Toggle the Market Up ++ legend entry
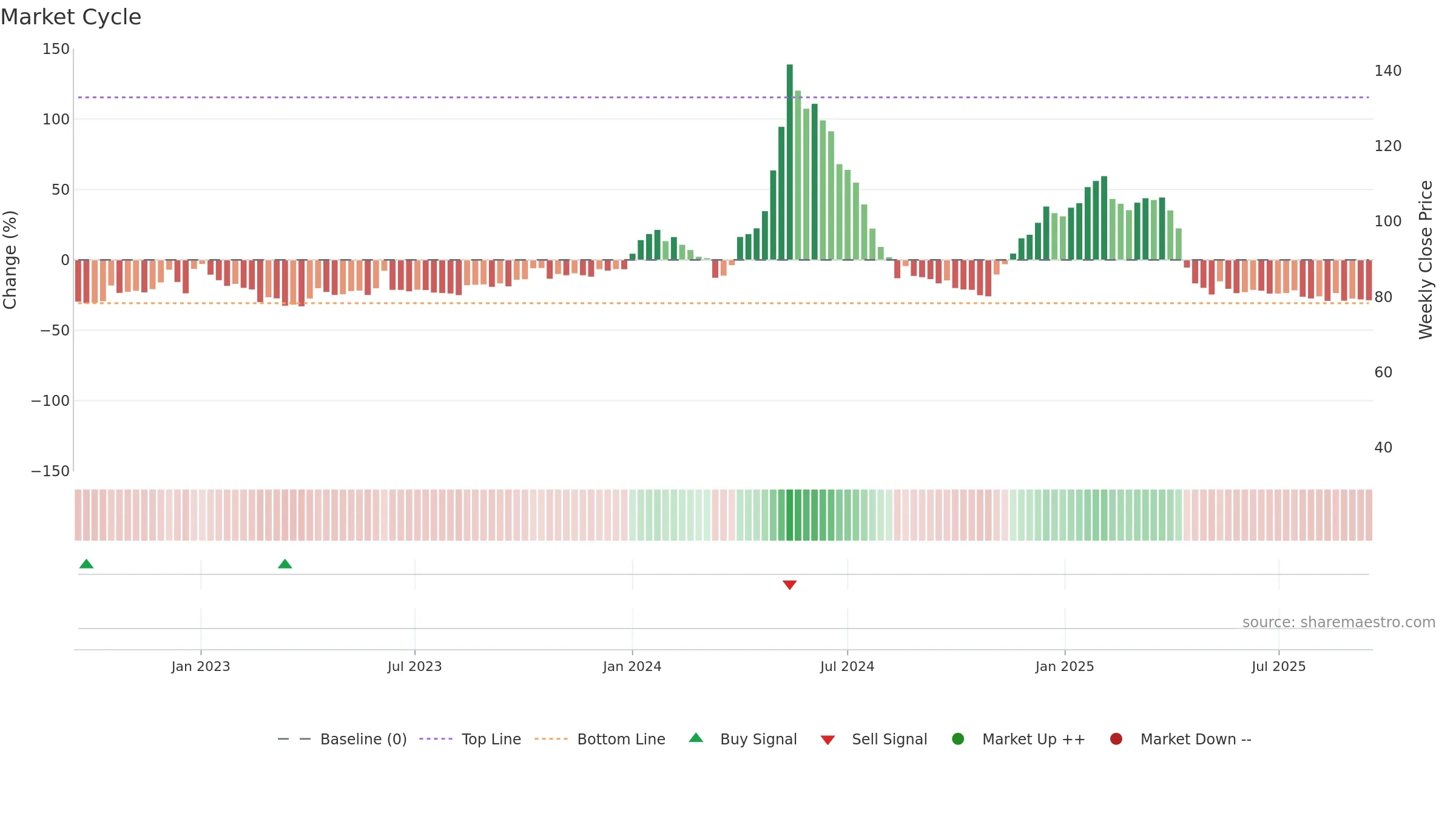Screen dimensions: 1456x819 tap(1019, 739)
